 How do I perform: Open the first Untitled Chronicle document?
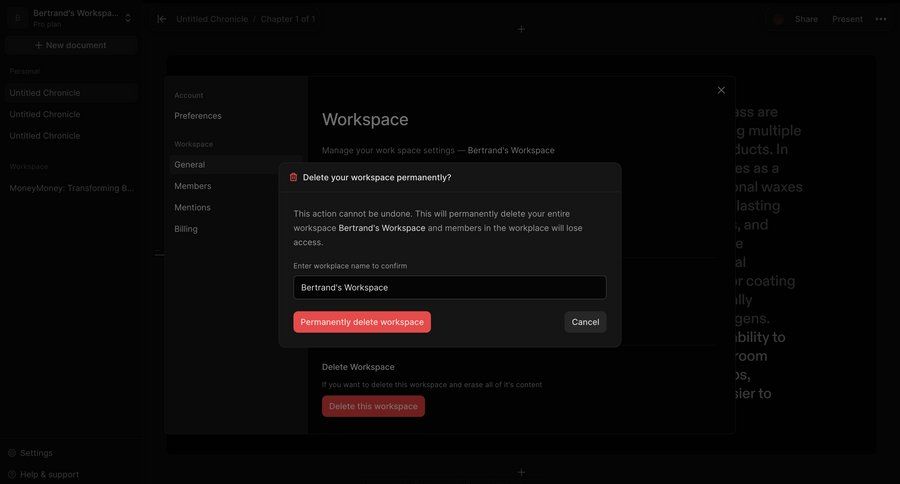tap(71, 92)
